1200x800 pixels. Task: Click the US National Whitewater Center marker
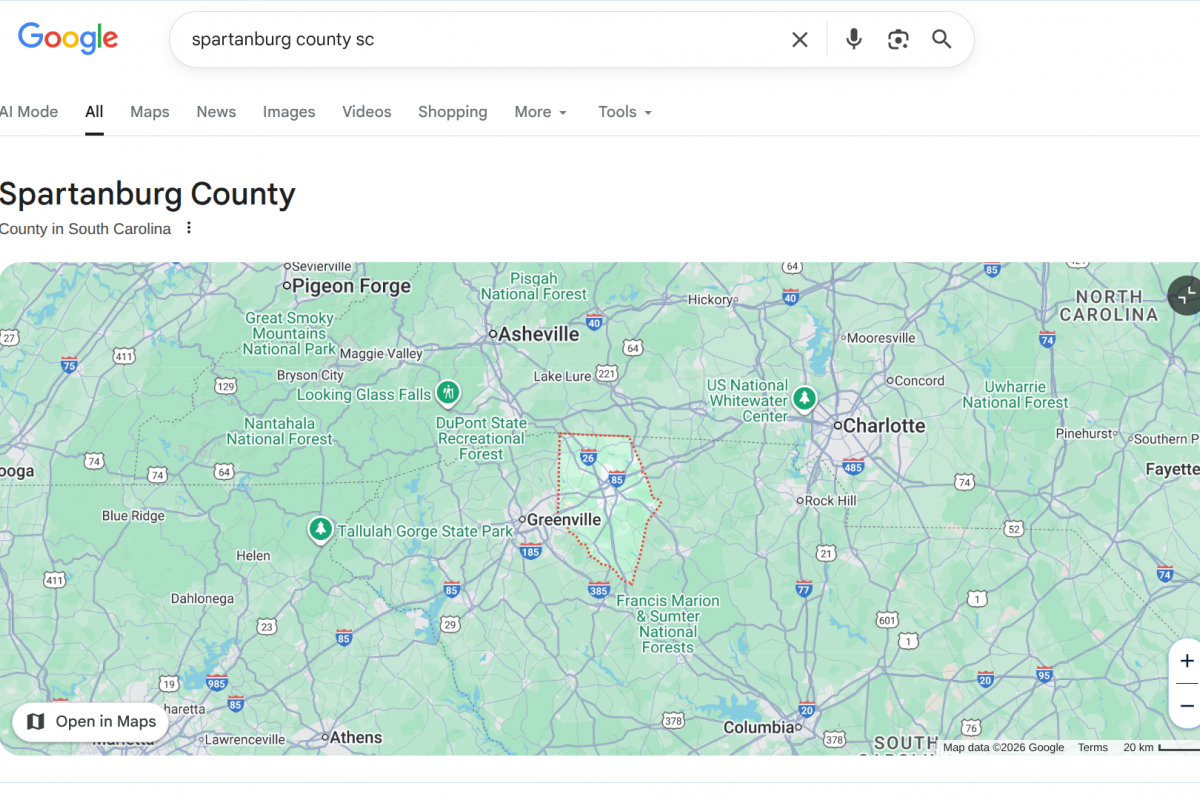pos(804,399)
